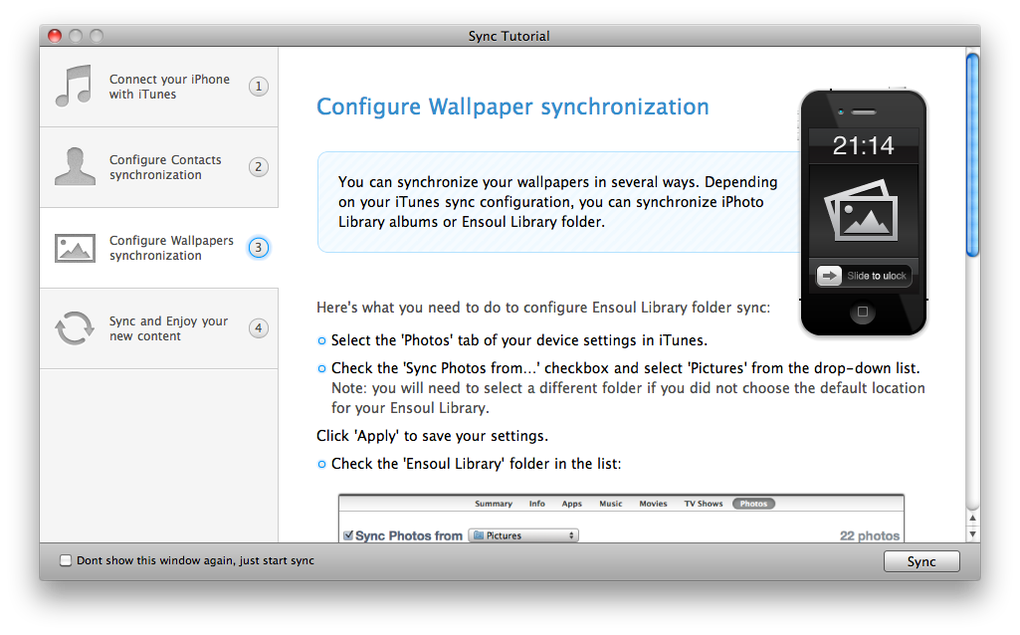Toggle the 'Sync Photos from' checkbox
The height and width of the screenshot is (635, 1020).
(x=348, y=535)
